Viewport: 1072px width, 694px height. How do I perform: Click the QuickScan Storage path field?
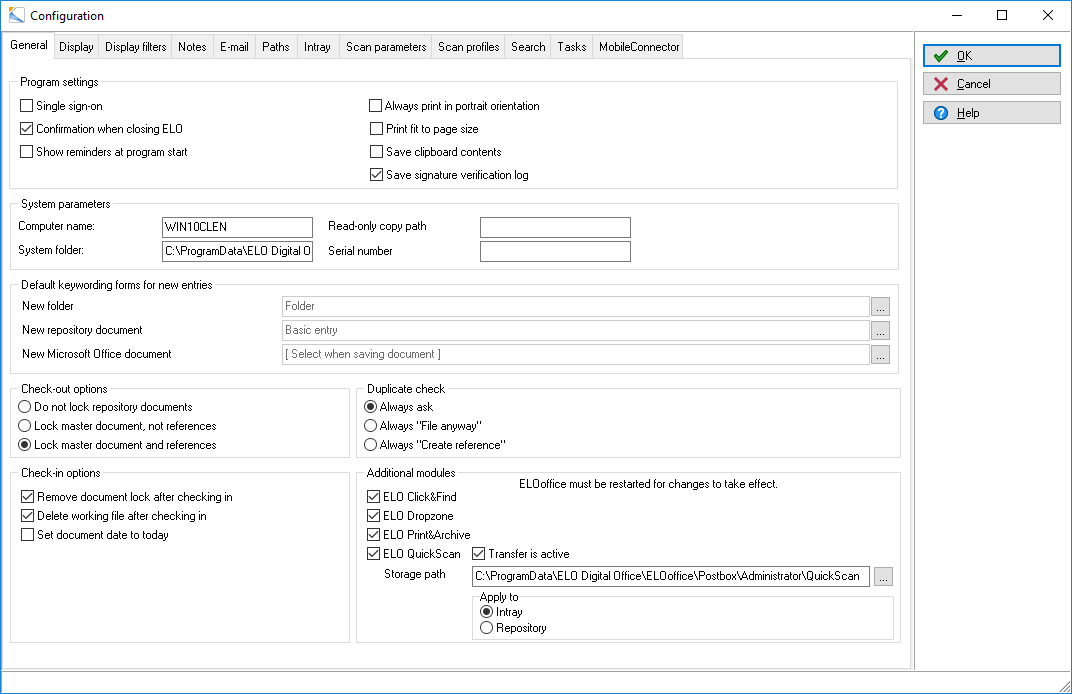click(671, 576)
